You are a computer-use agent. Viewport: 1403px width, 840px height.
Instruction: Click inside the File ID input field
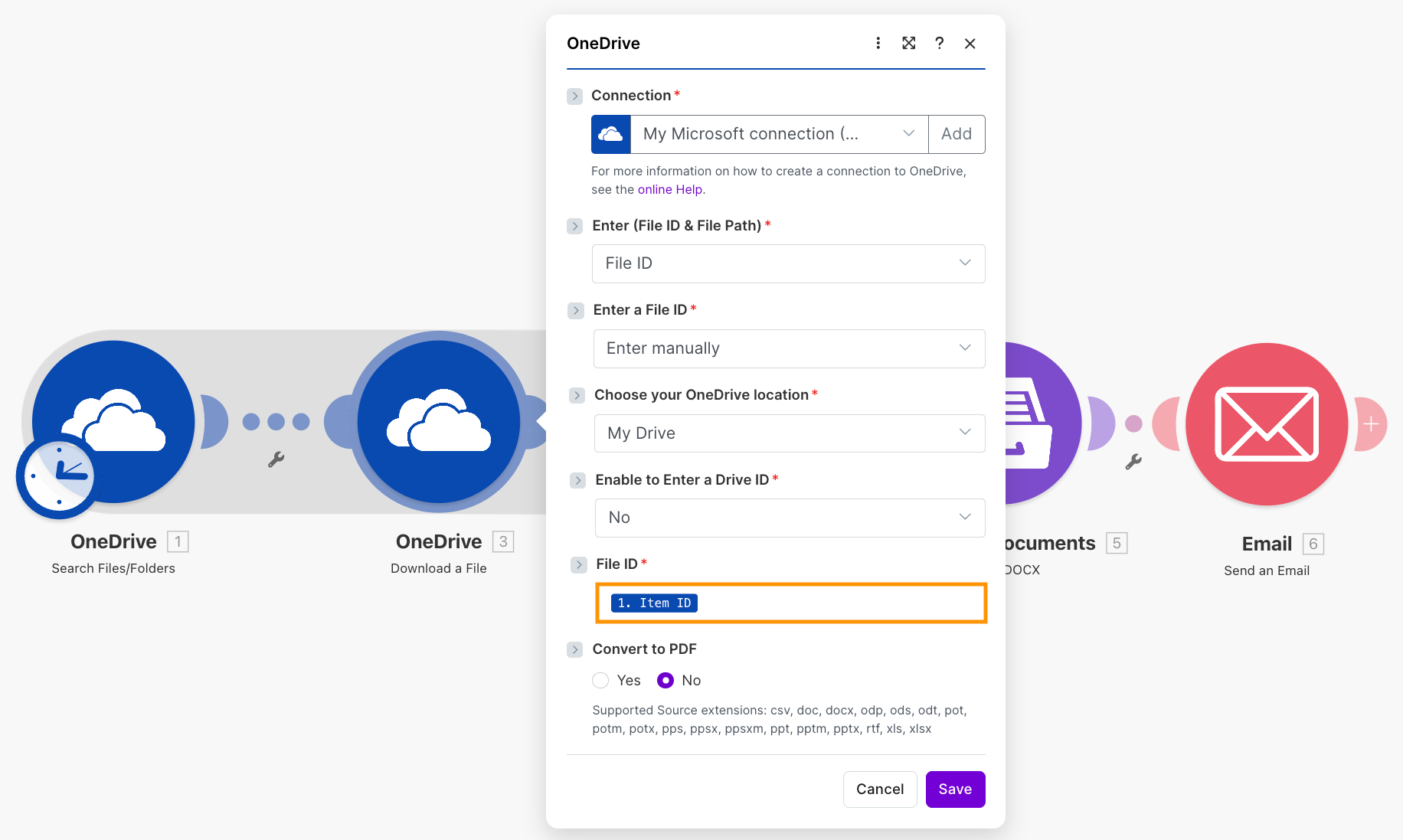(791, 603)
